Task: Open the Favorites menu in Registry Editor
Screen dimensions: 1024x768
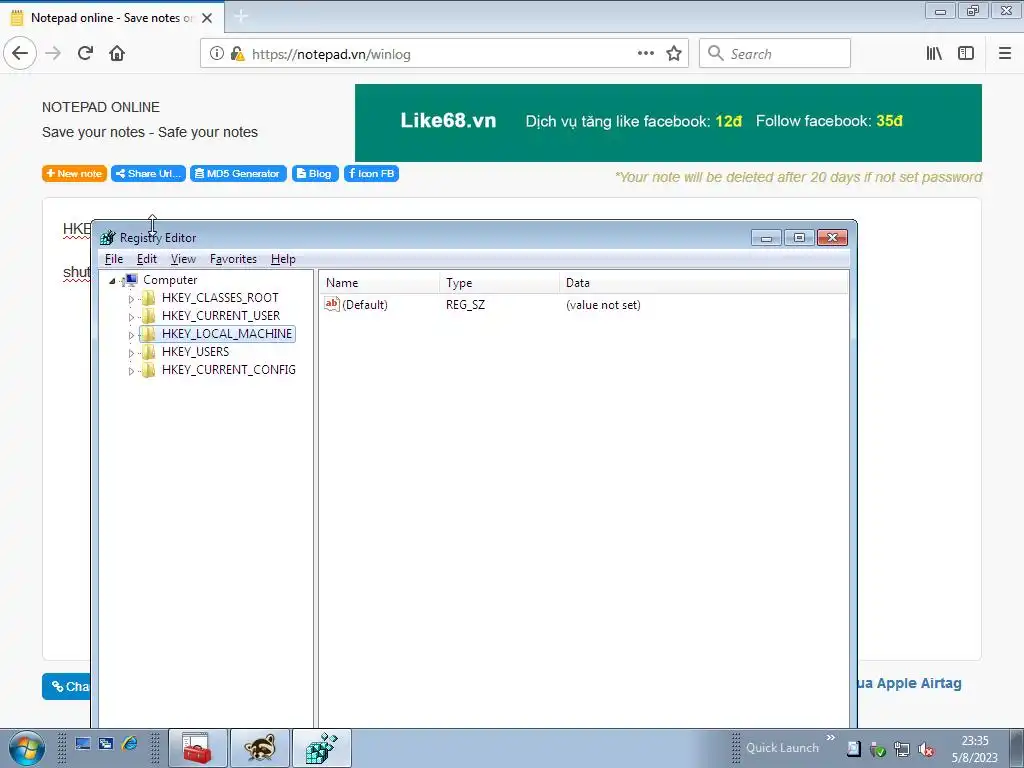Action: point(233,259)
